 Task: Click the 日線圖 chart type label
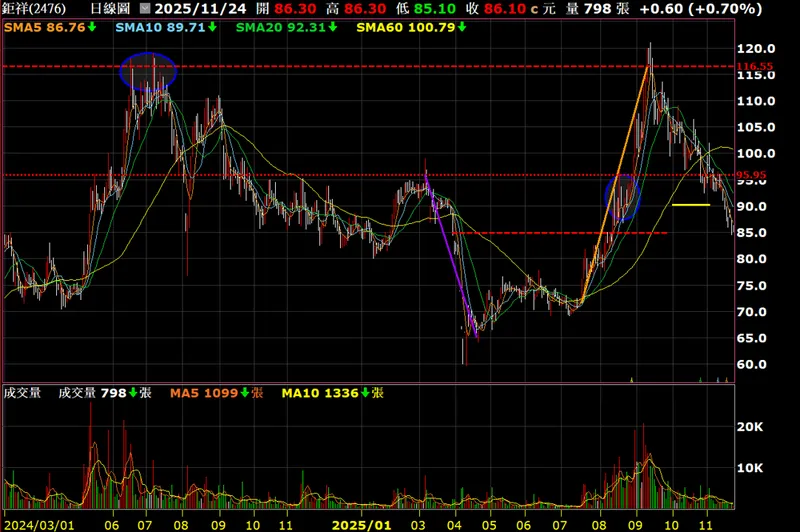coord(110,9)
